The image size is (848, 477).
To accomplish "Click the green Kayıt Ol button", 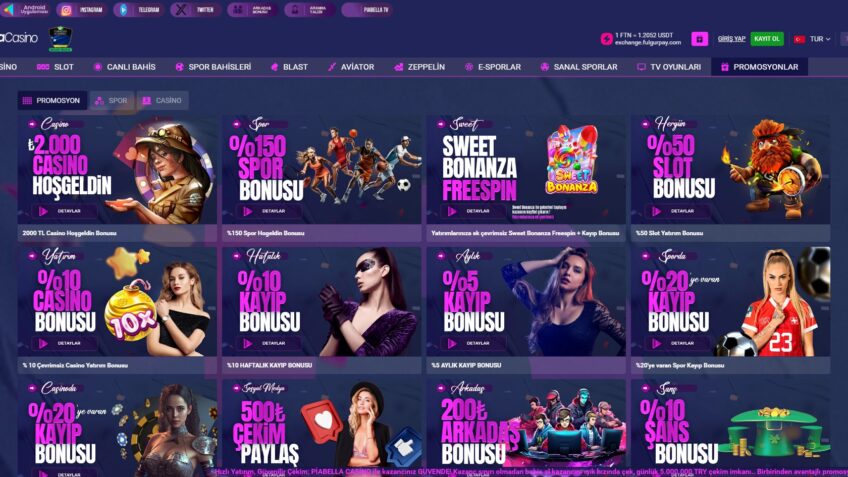I will (767, 39).
